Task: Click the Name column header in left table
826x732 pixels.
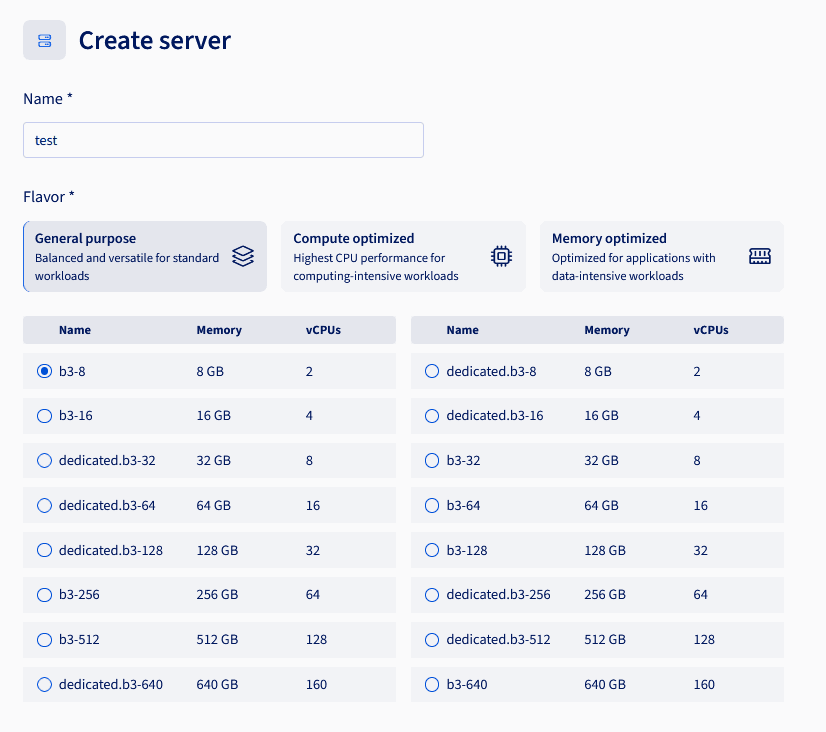Action: pos(75,330)
